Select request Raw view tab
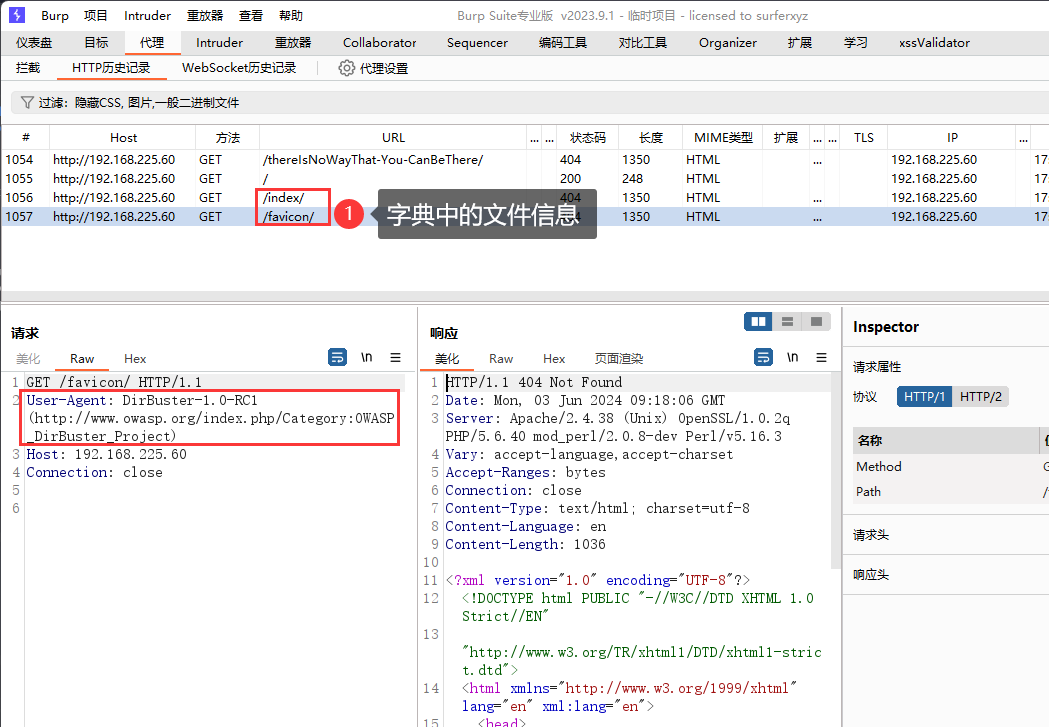 (82, 358)
